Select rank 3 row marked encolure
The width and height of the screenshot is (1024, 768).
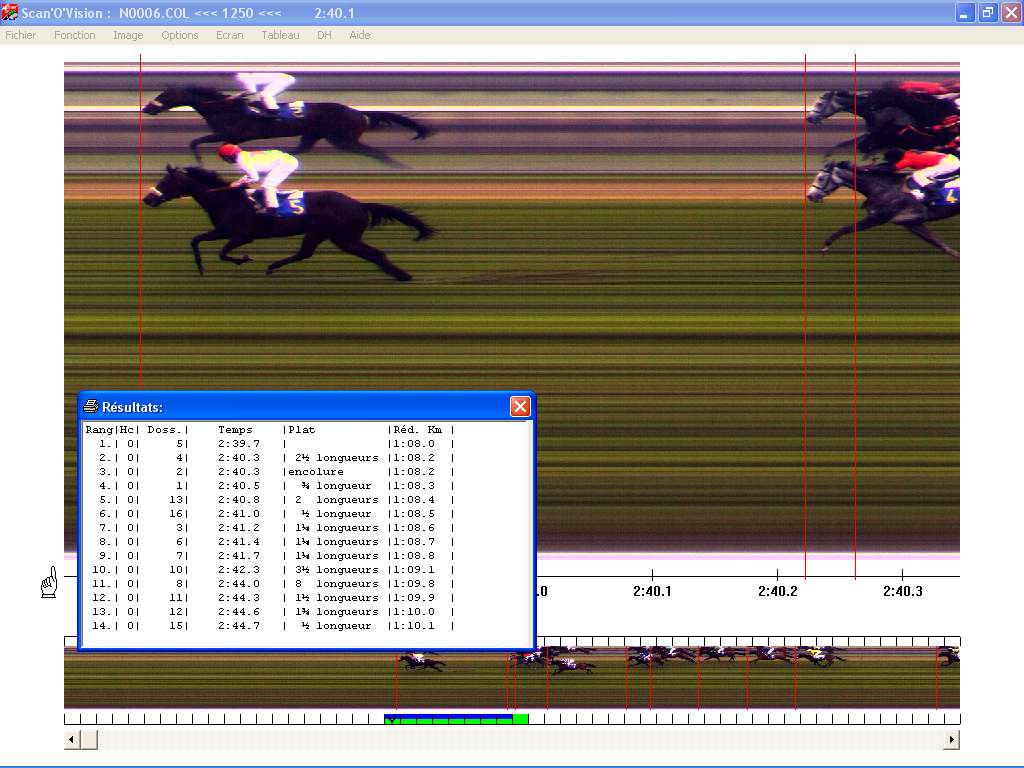(269, 472)
